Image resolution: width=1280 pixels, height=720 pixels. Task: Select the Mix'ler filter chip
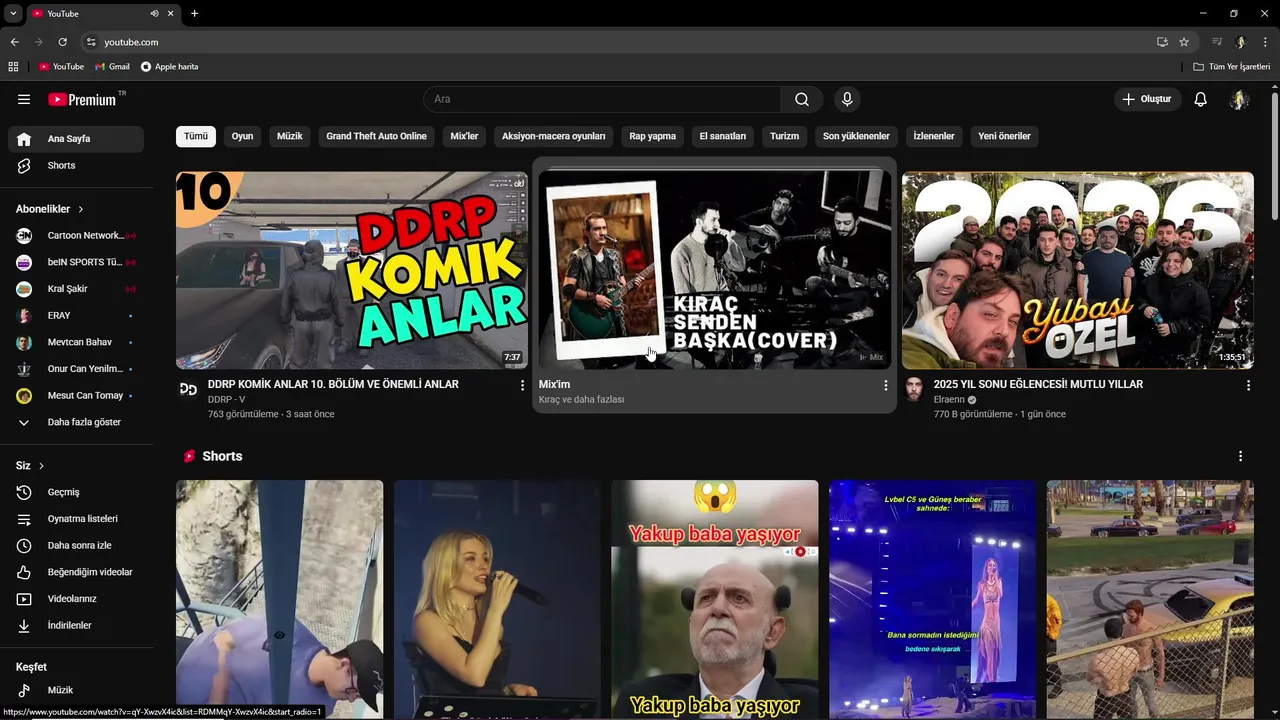click(465, 136)
